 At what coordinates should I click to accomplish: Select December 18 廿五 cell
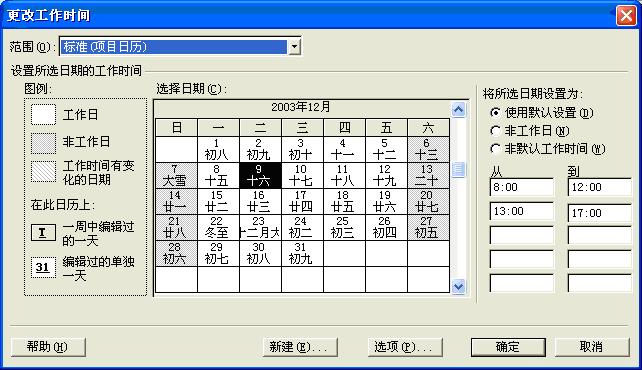coord(345,201)
